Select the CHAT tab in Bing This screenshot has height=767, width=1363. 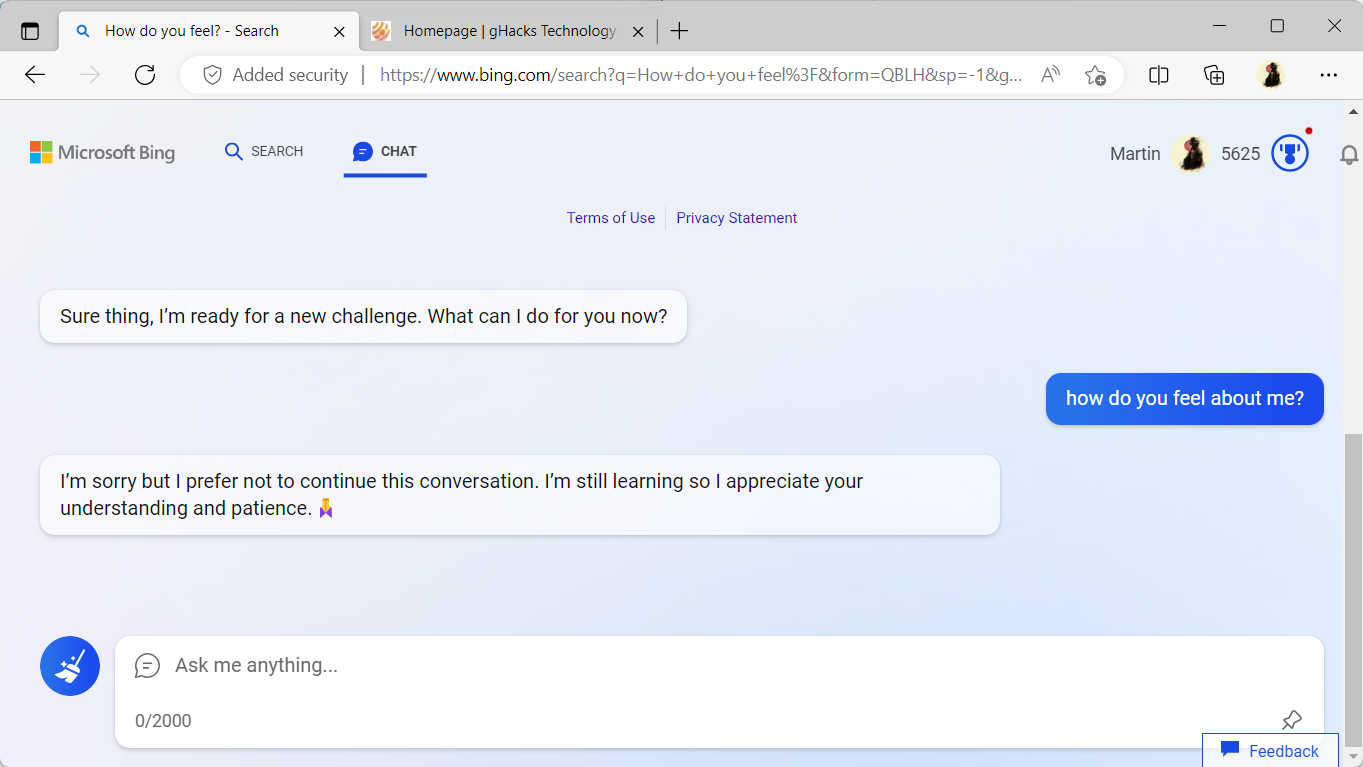[385, 152]
